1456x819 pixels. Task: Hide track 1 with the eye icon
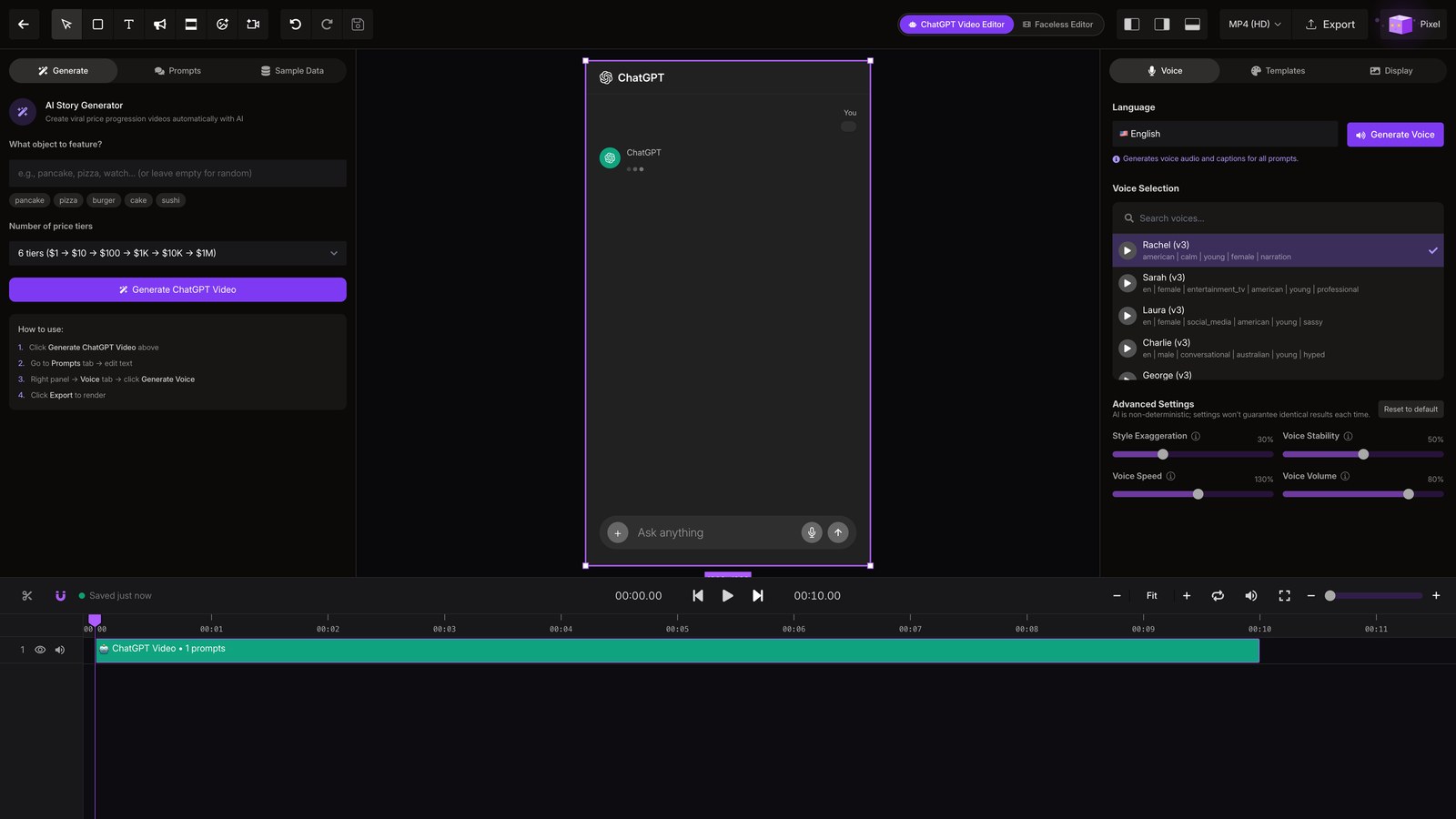click(x=40, y=650)
